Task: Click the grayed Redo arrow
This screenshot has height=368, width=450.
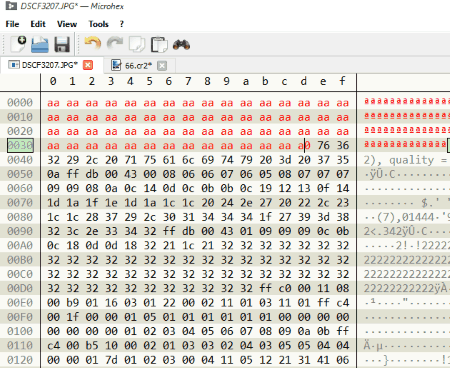Action: [115, 44]
